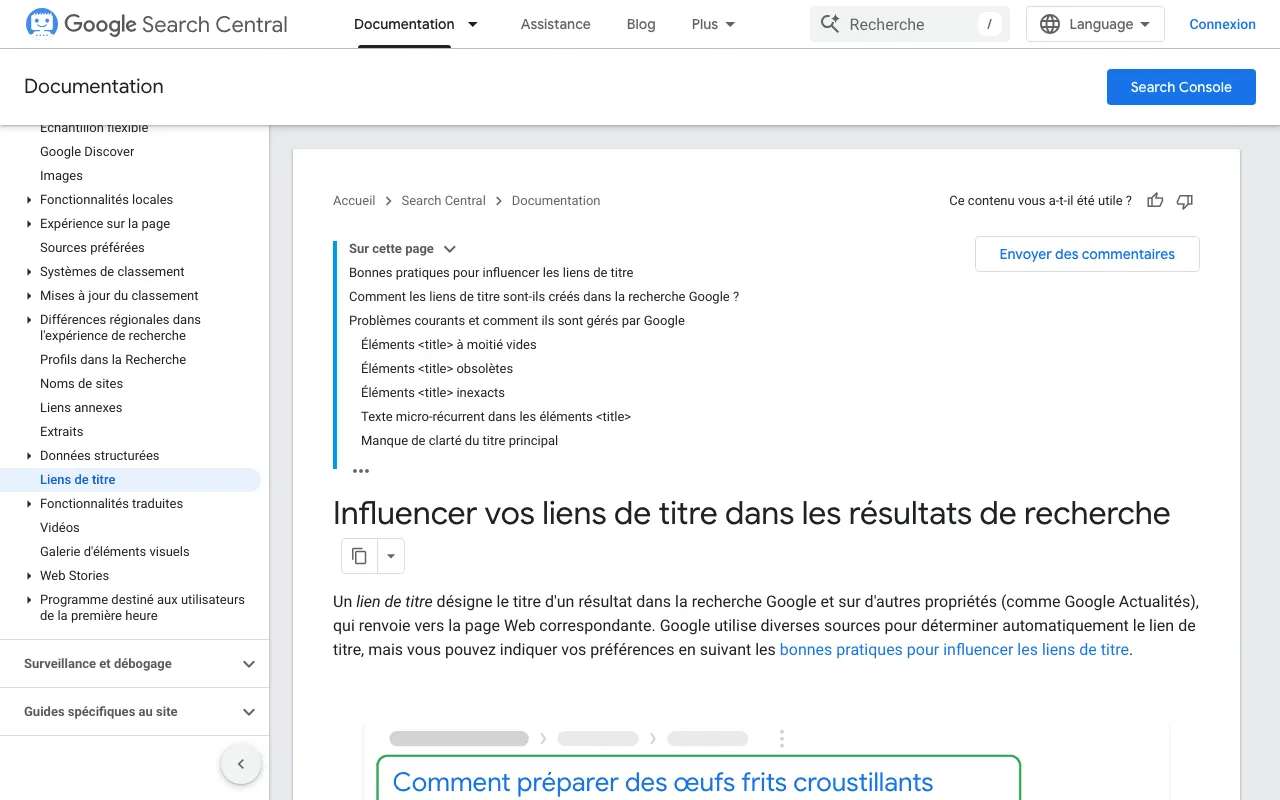Expand the 'Fonctionnalités locales' tree item
Viewport: 1280px width, 800px height.
(x=29, y=200)
